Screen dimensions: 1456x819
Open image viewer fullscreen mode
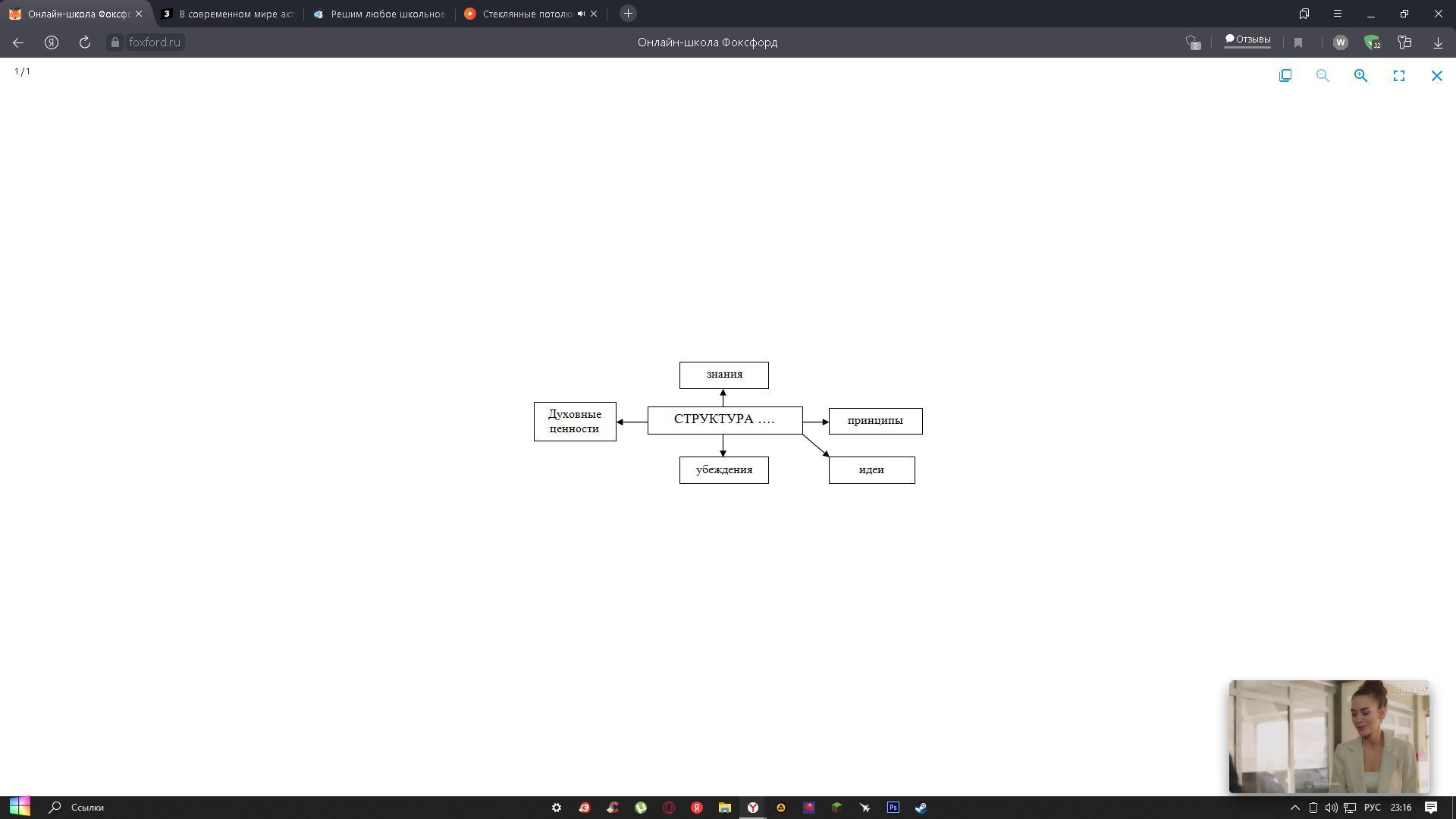coord(1398,76)
